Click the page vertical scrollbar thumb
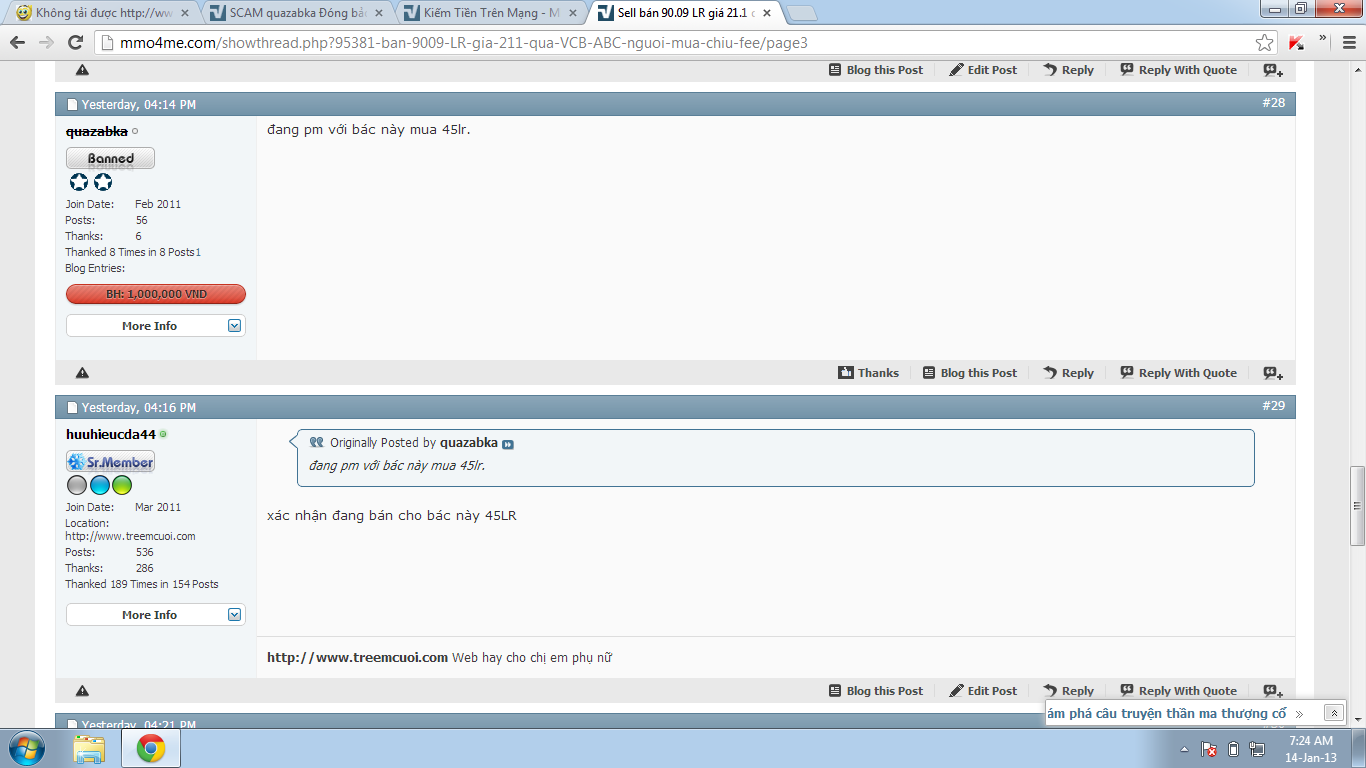1366x768 pixels. 1357,506
